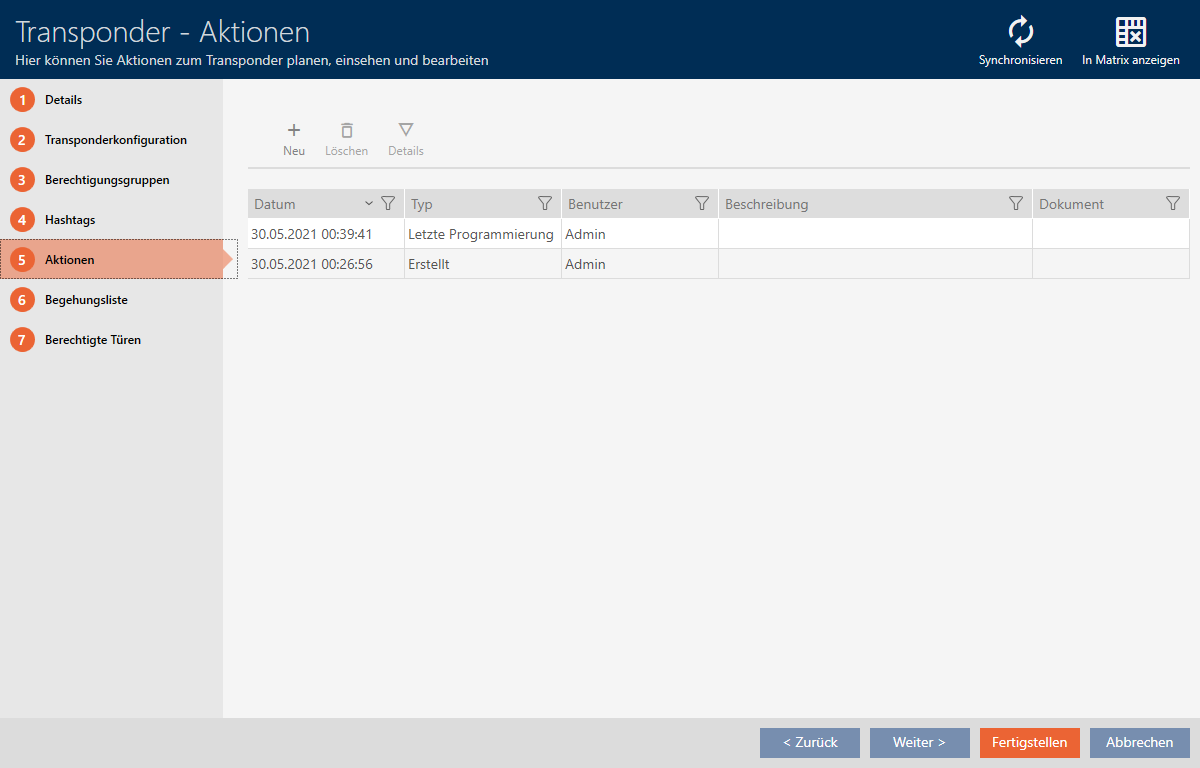
Task: Go to step 1 Details
Action: [63, 100]
